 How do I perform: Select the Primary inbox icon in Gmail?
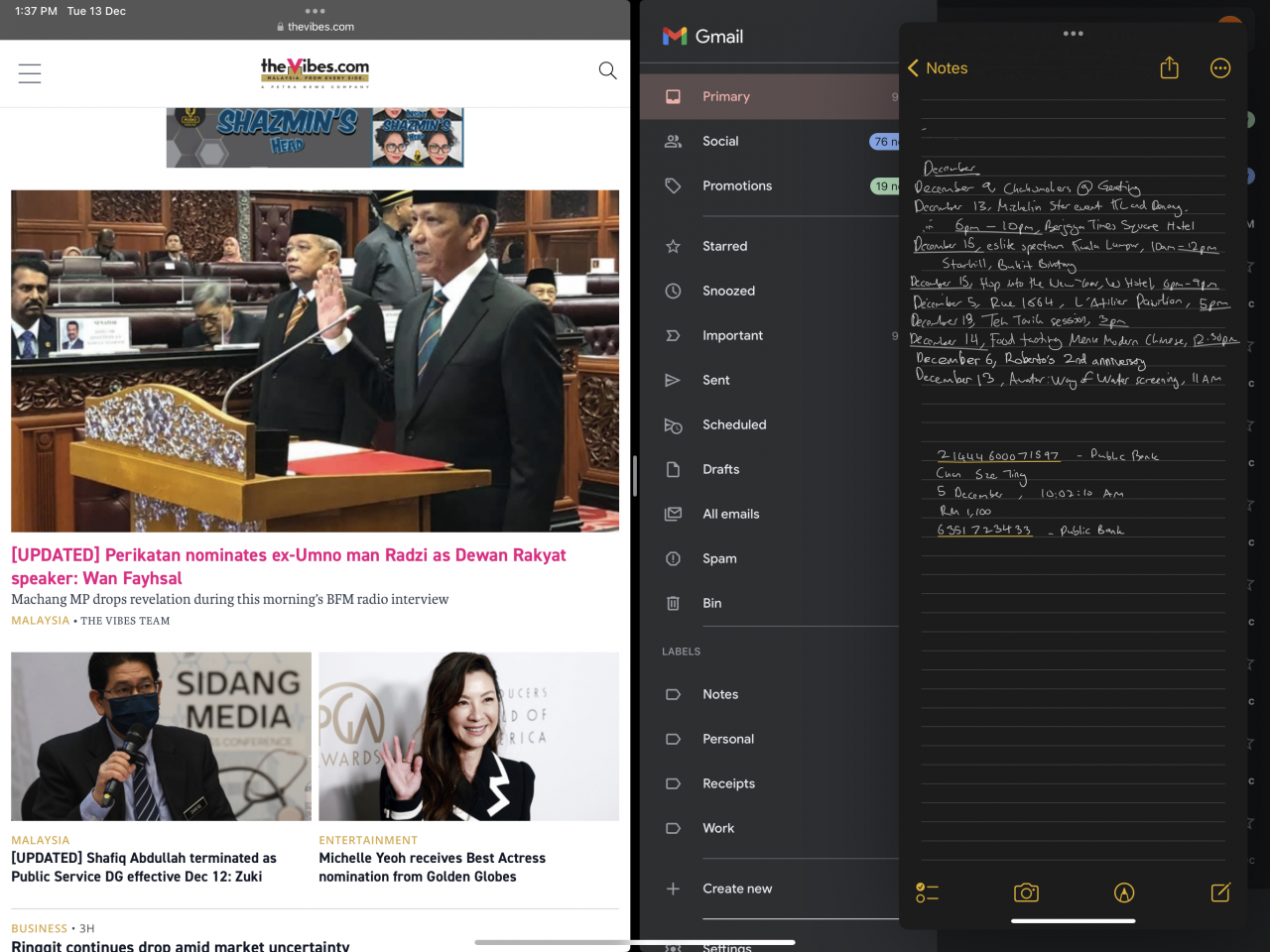pyautogui.click(x=673, y=96)
